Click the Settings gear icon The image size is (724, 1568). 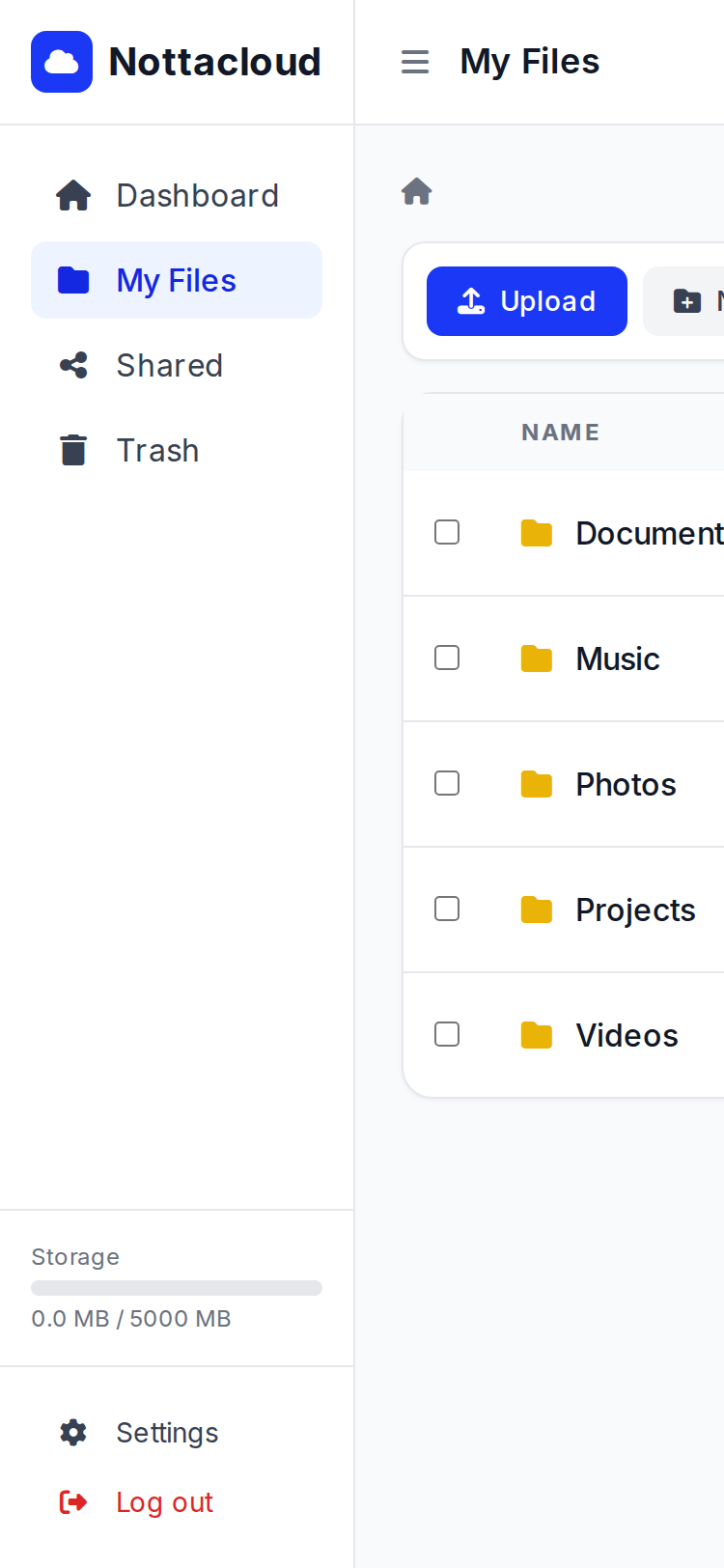(x=73, y=1432)
